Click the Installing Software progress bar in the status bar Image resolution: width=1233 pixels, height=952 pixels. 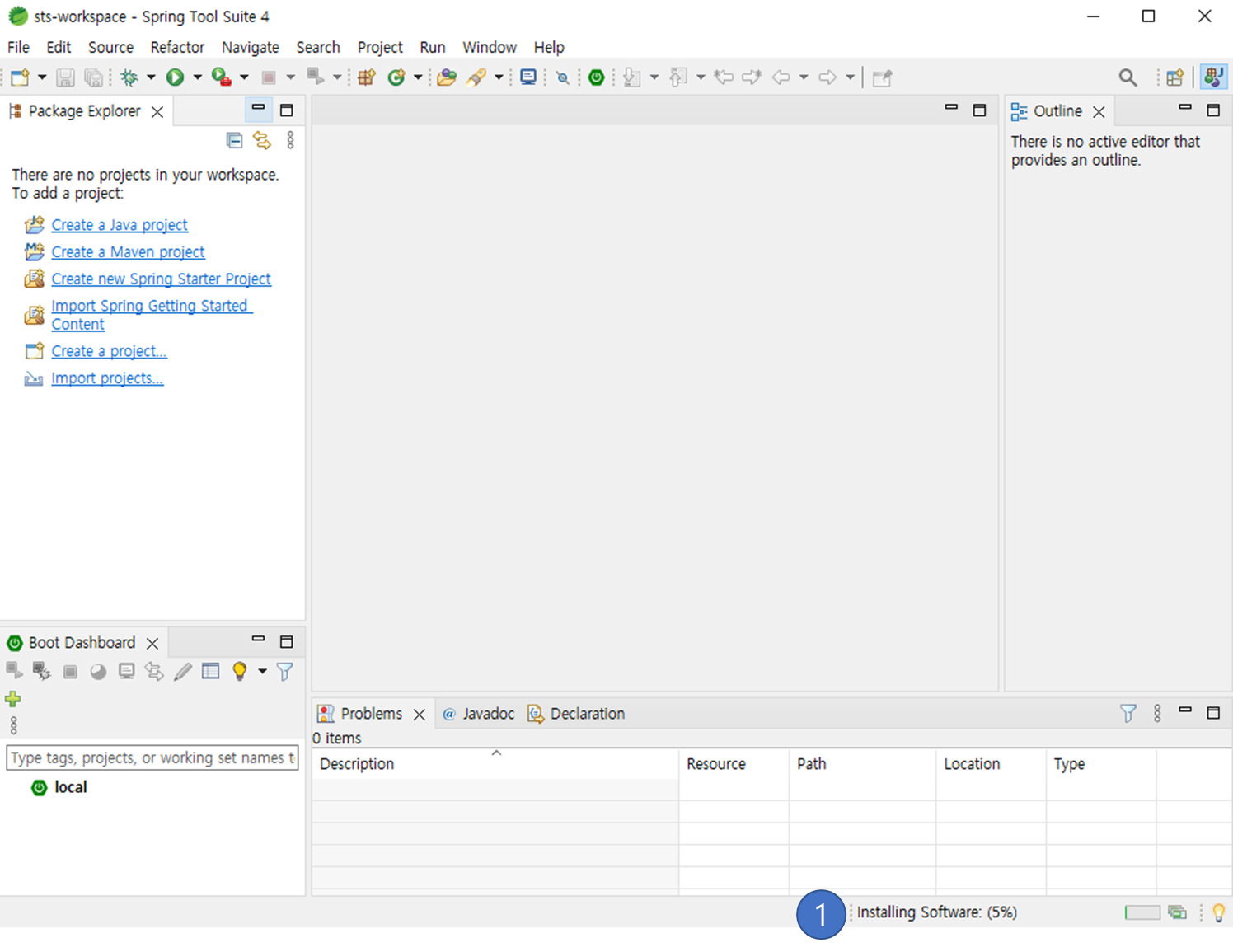[1142, 912]
